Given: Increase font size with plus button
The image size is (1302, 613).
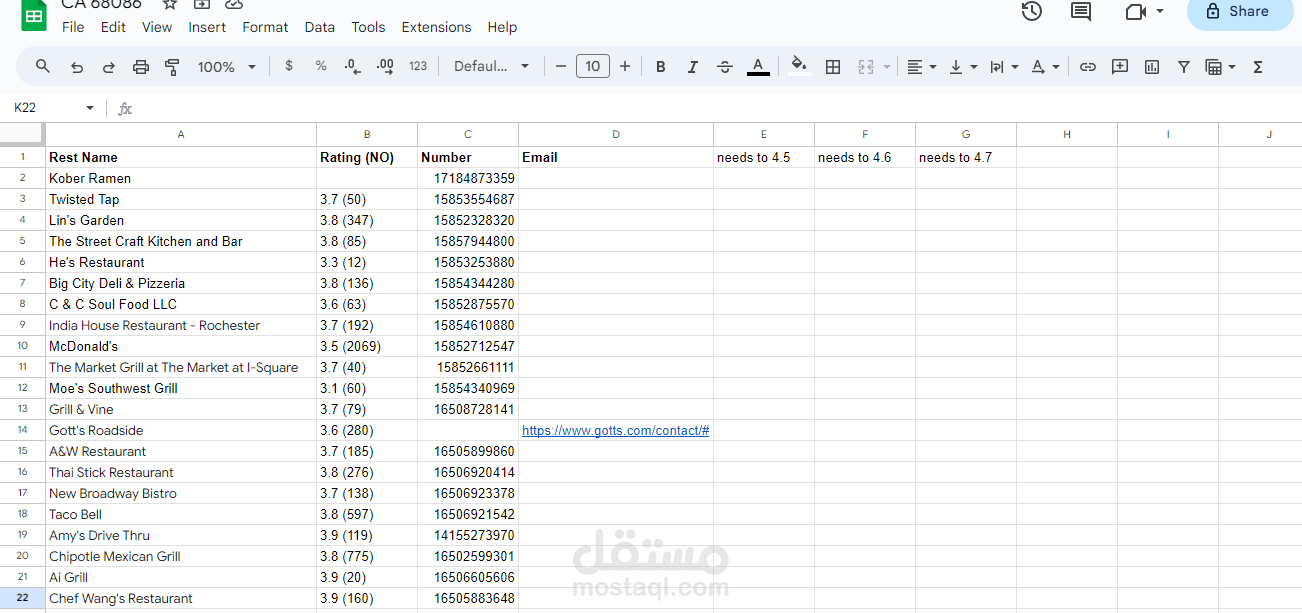Looking at the screenshot, I should click(625, 66).
